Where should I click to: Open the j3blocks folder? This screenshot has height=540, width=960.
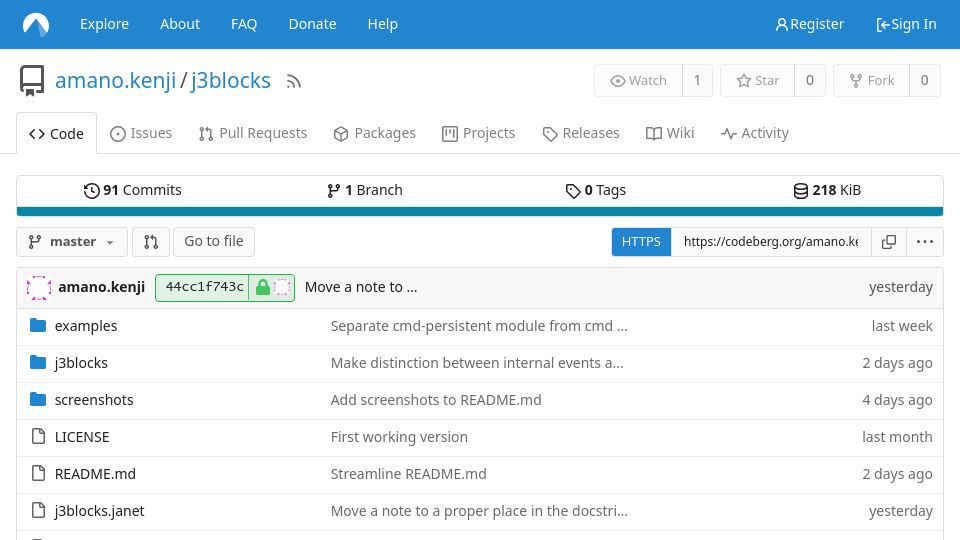[81, 363]
